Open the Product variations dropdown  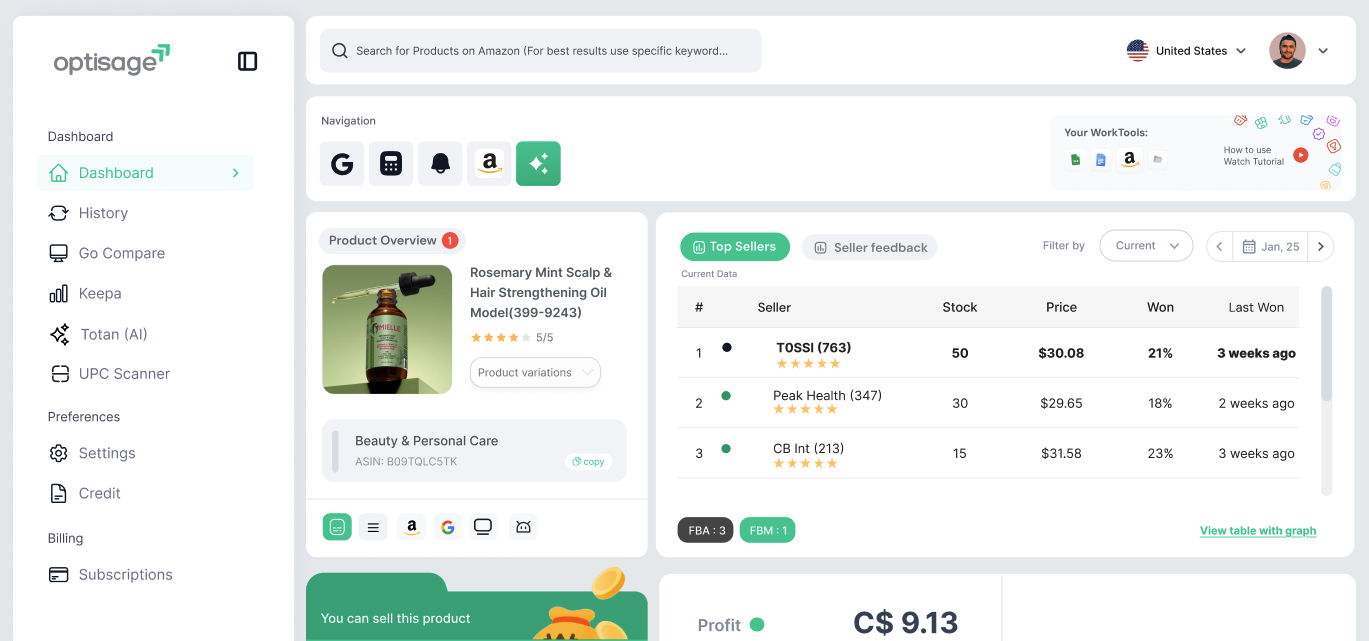[x=535, y=373]
